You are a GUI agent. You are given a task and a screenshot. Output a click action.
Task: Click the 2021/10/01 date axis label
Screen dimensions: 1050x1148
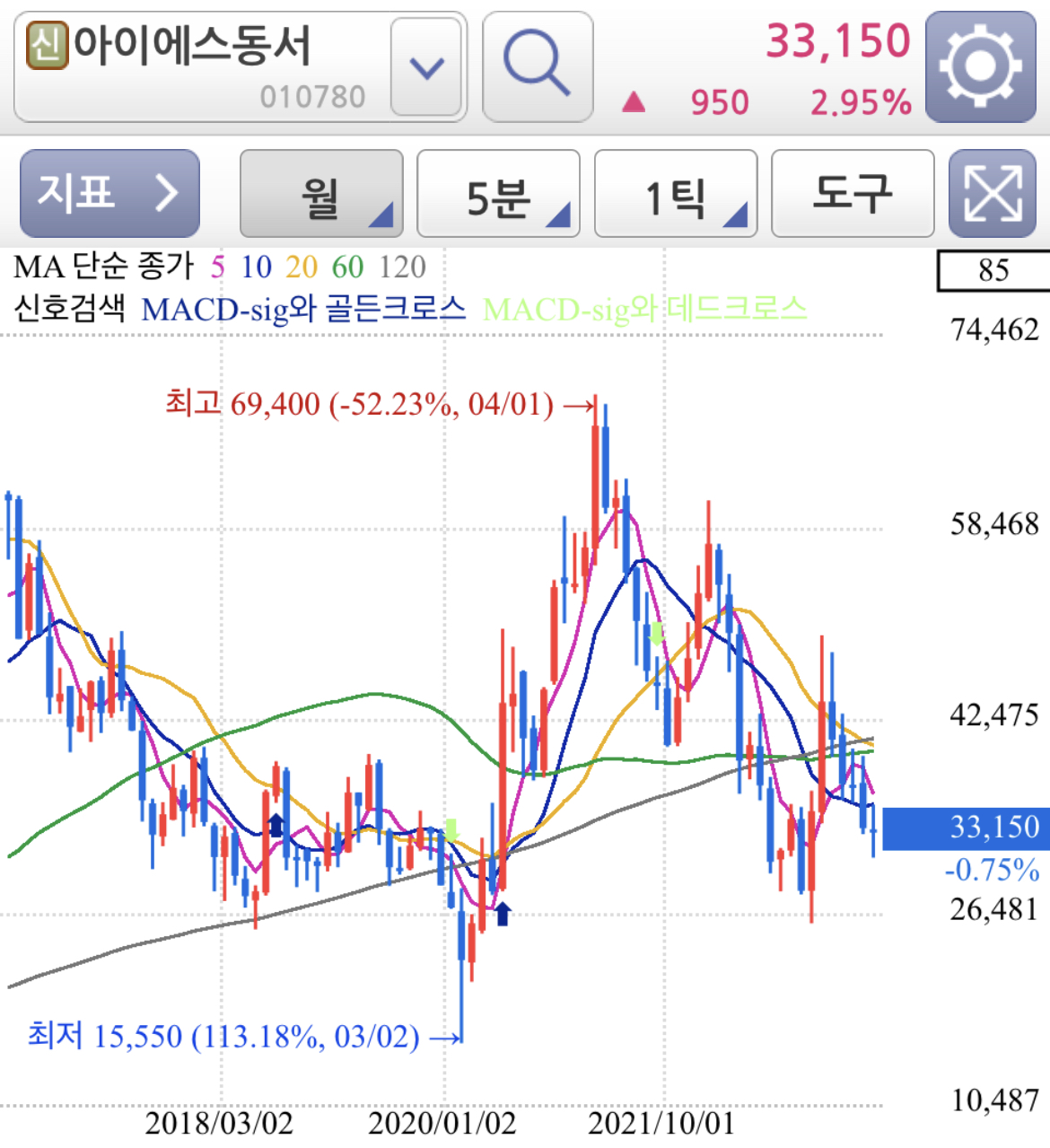[x=661, y=1123]
